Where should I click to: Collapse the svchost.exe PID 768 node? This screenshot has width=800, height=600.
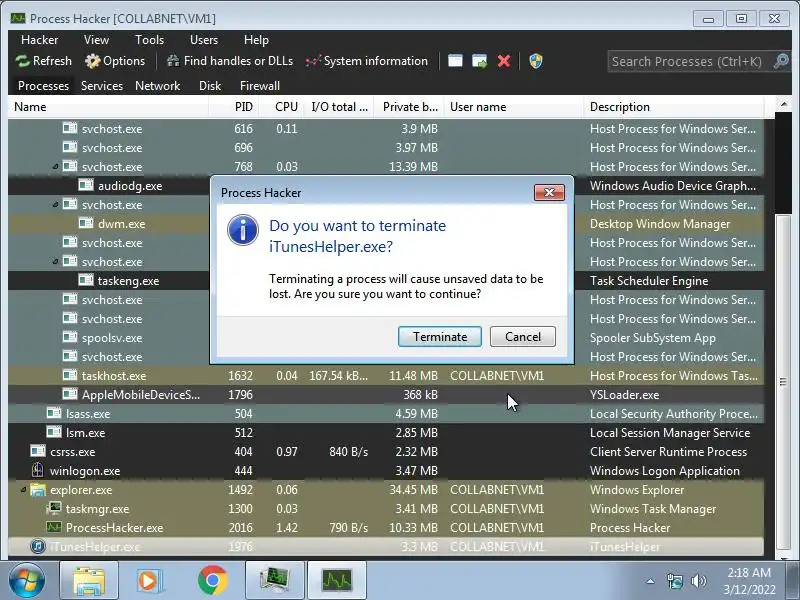tap(55, 166)
